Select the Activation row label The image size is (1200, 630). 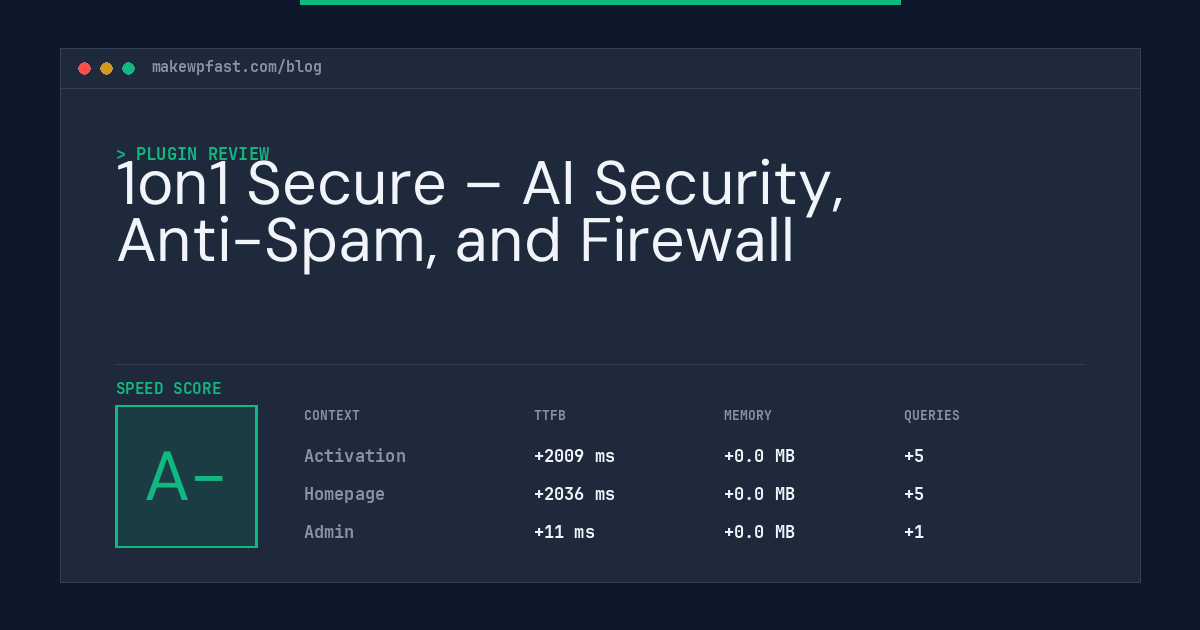(x=355, y=456)
